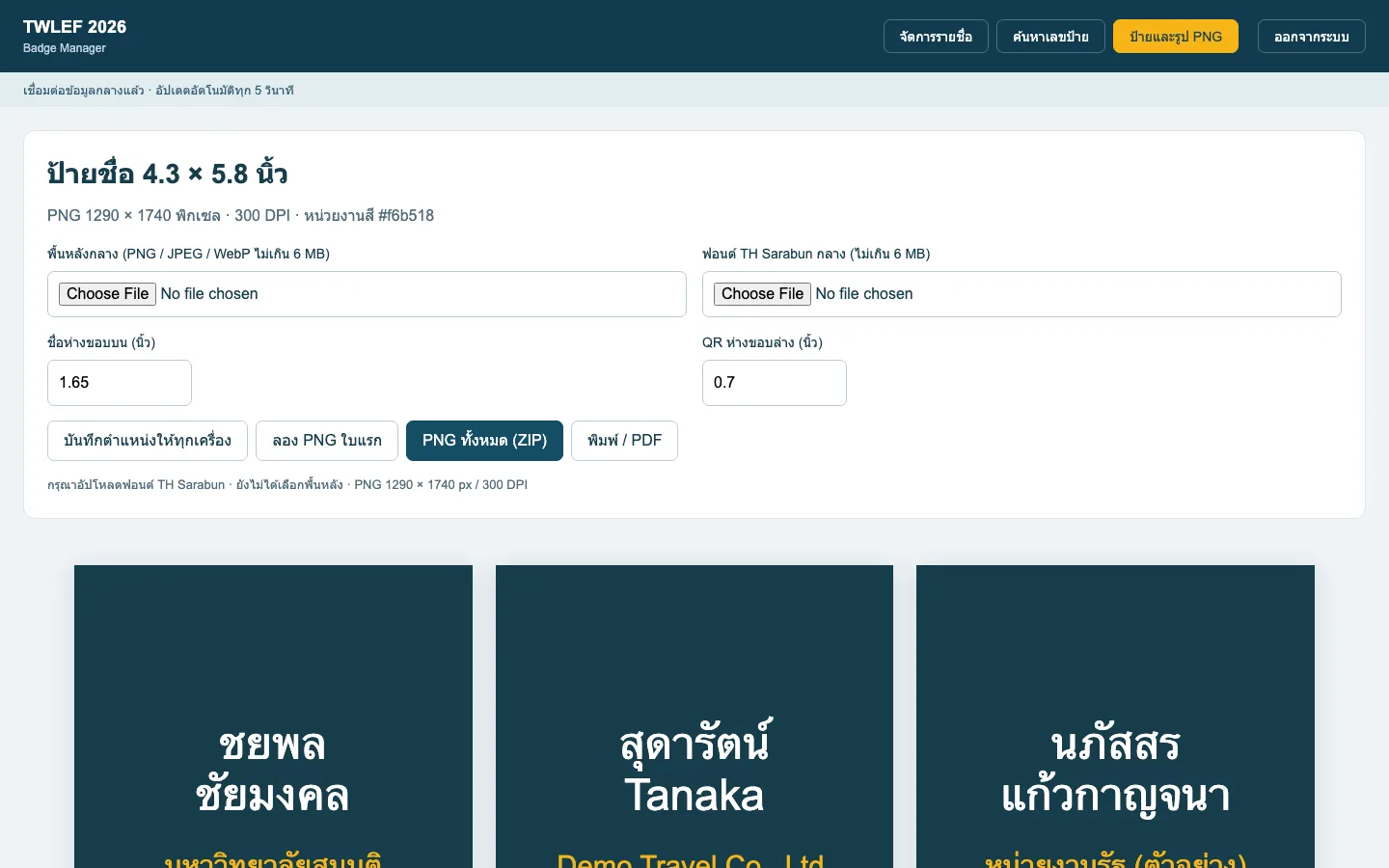Choose File for TH Sarabun font
Image resolution: width=1389 pixels, height=868 pixels.
[762, 294]
